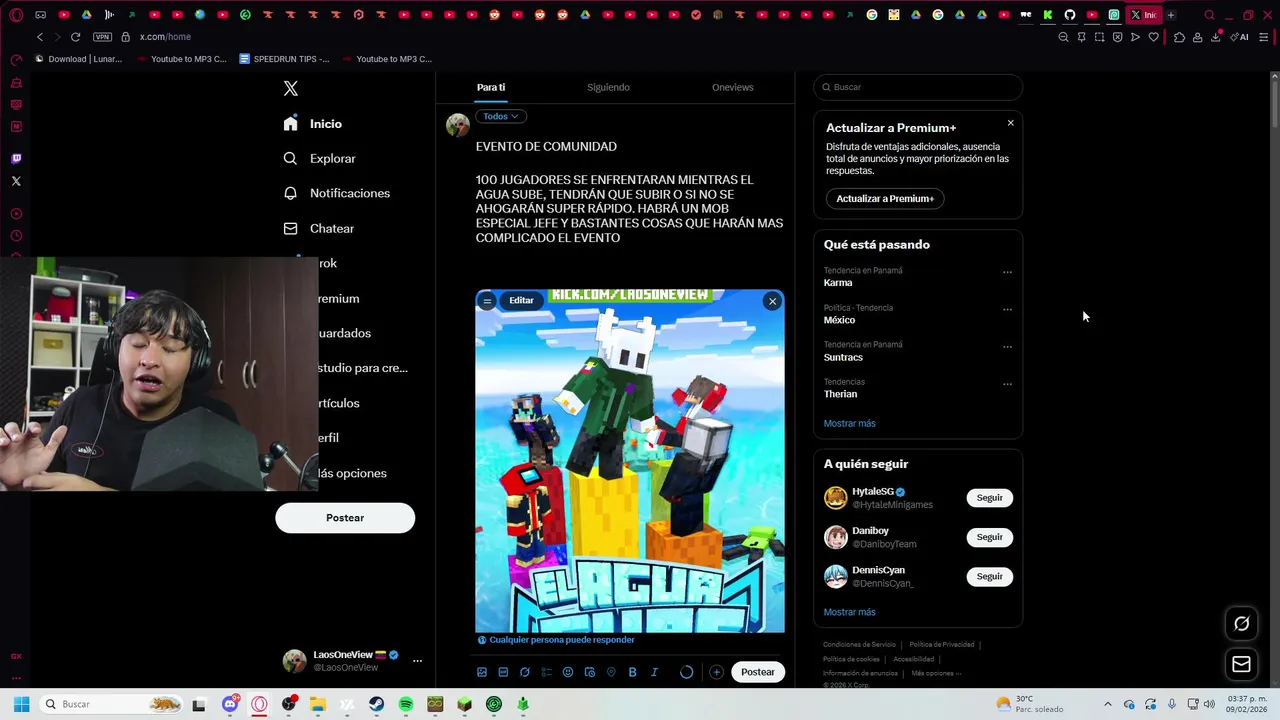Open Notificaciones in the sidebar
Viewport: 1280px width, 720px height.
point(337,193)
